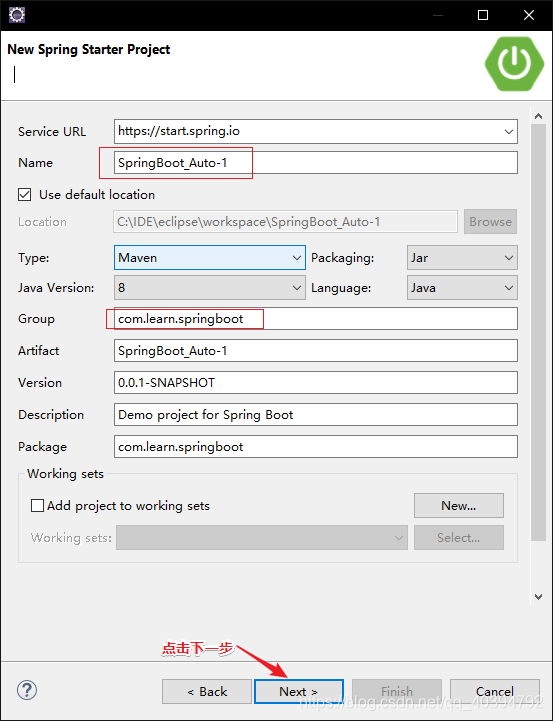The image size is (553, 721).
Task: Expand the Type dropdown showing Maven
Action: coord(210,258)
